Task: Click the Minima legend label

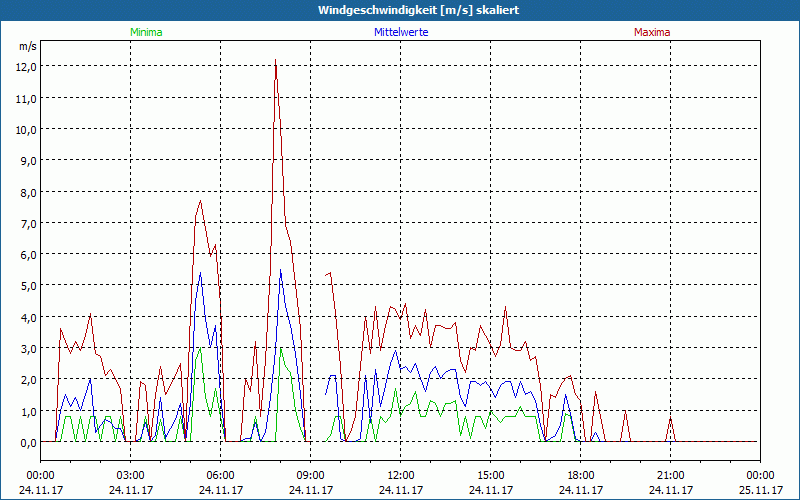Action: pos(146,32)
